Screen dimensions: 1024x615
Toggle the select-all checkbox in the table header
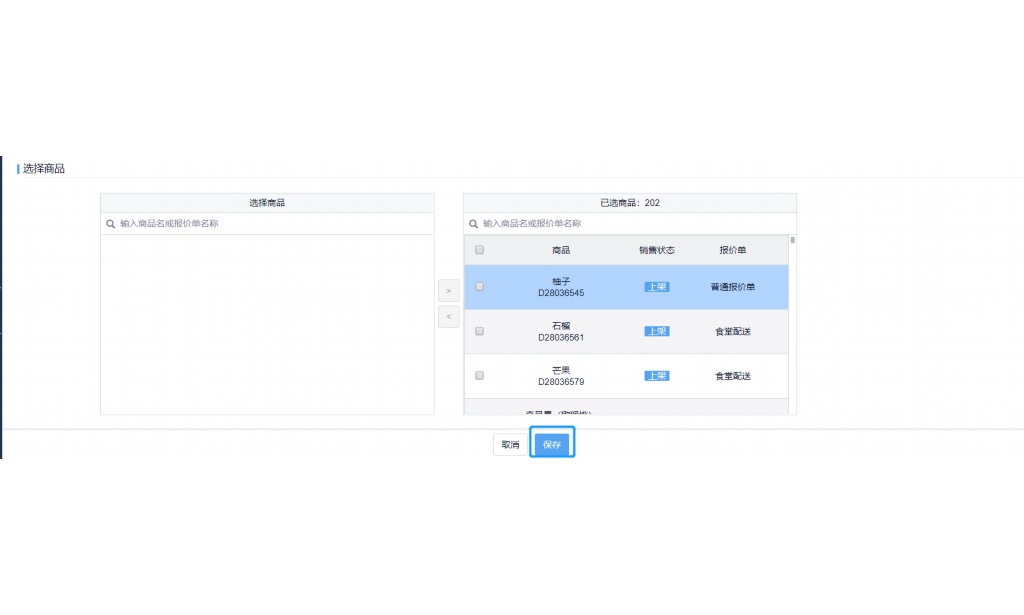[x=479, y=249]
